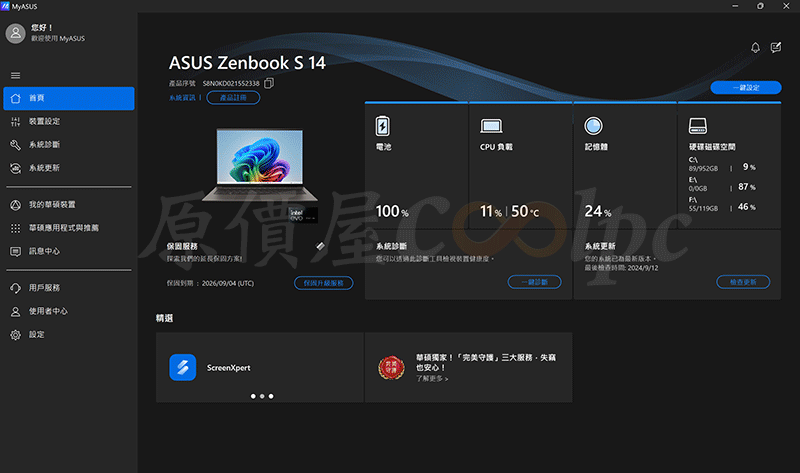The height and width of the screenshot is (473, 800).
Task: Click the home icon in sidebar
Action: coord(16,98)
